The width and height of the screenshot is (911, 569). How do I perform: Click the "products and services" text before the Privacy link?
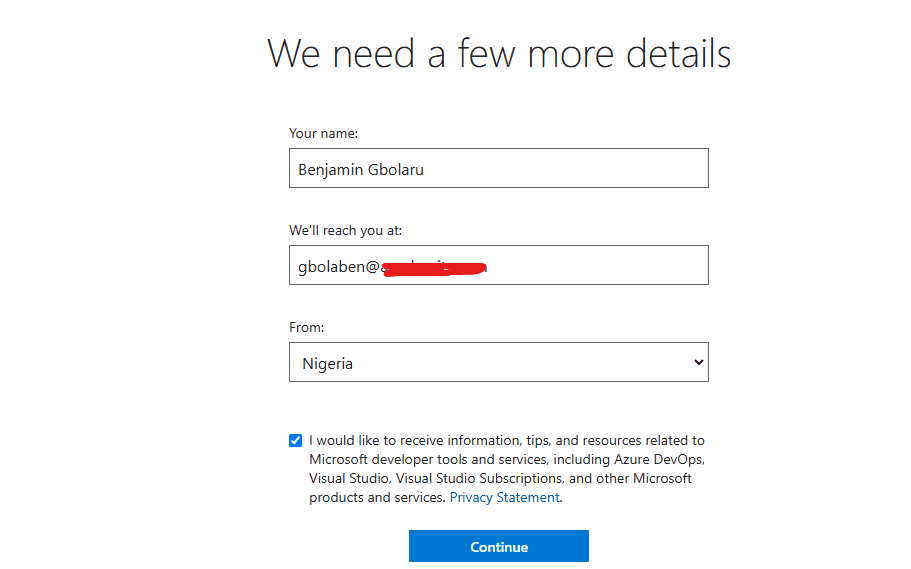coord(376,497)
